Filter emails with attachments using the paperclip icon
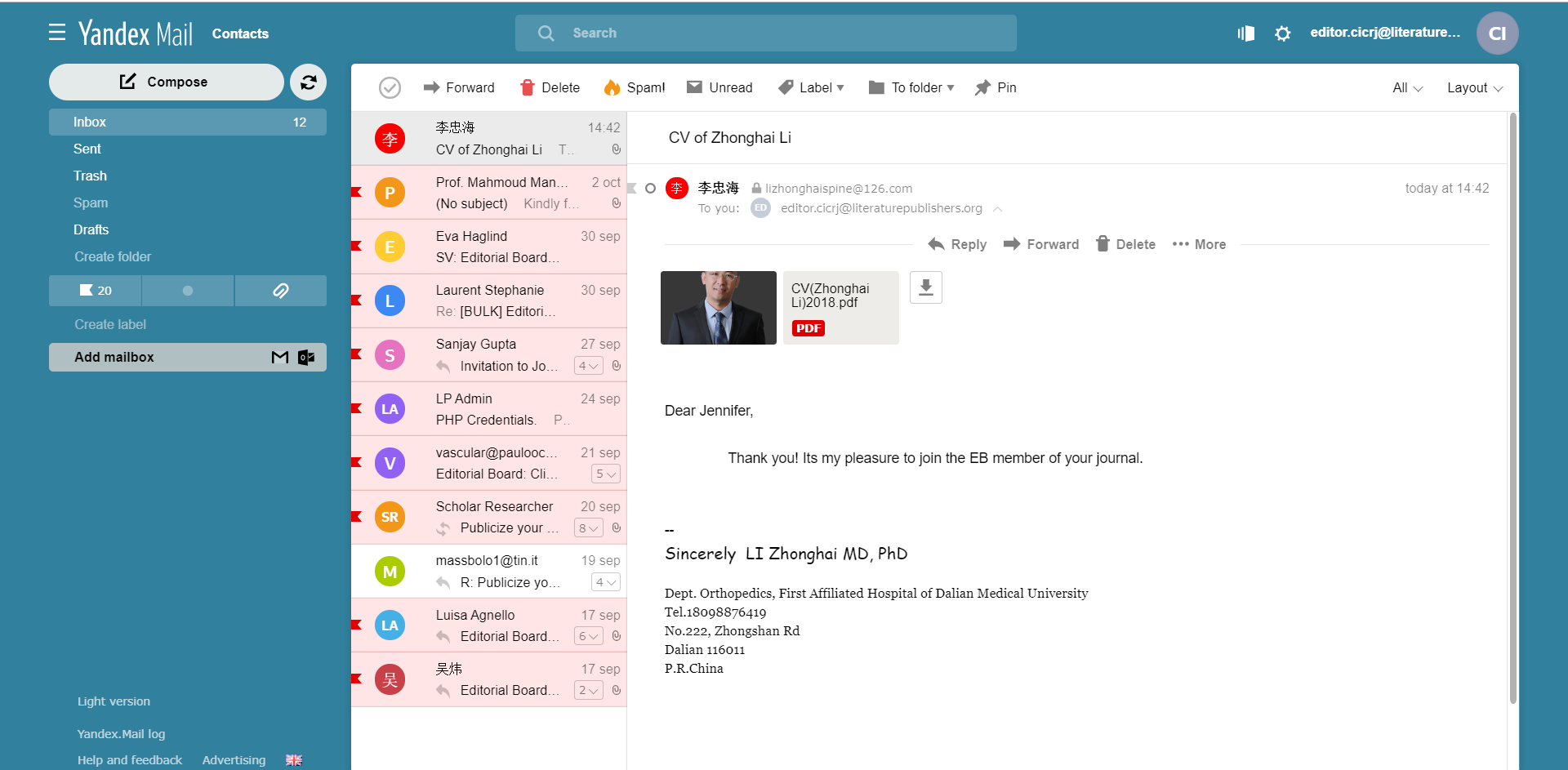Viewport: 1568px width, 770px height. coord(280,291)
